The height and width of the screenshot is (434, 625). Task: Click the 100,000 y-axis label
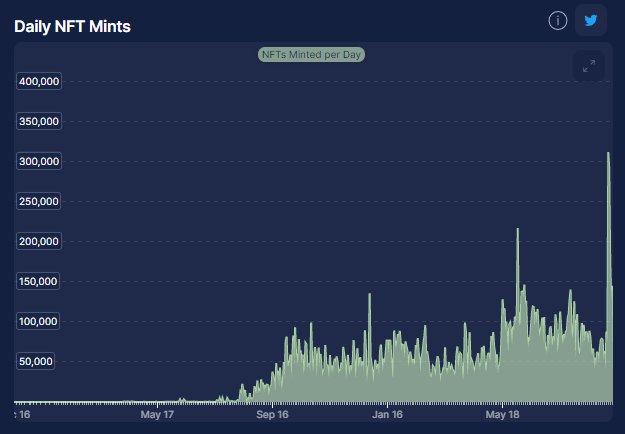[38, 321]
